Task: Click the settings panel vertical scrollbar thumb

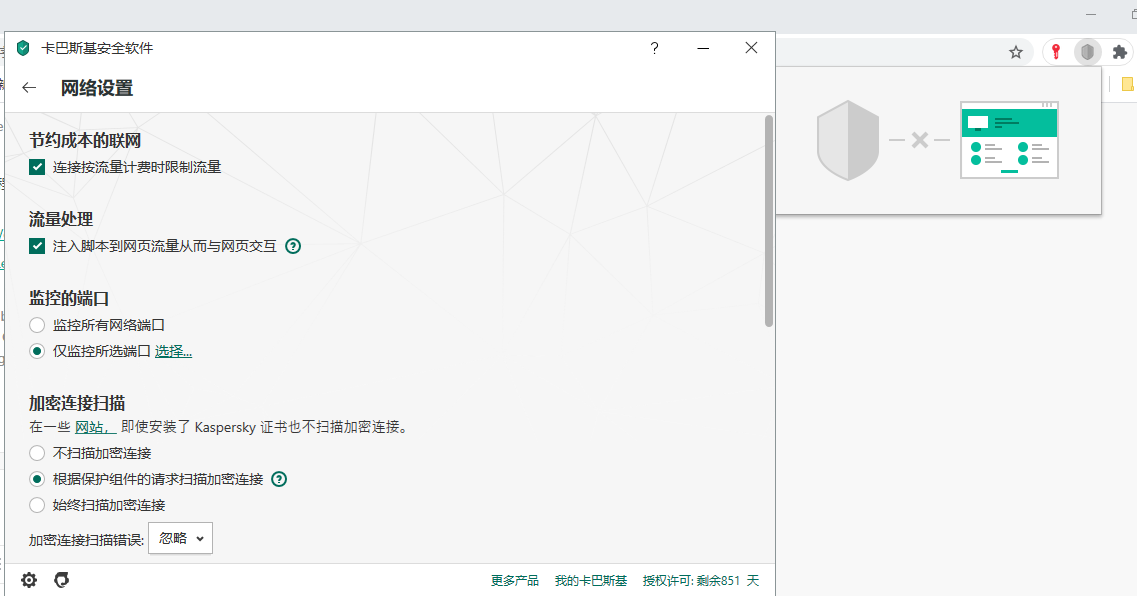Action: click(x=769, y=221)
